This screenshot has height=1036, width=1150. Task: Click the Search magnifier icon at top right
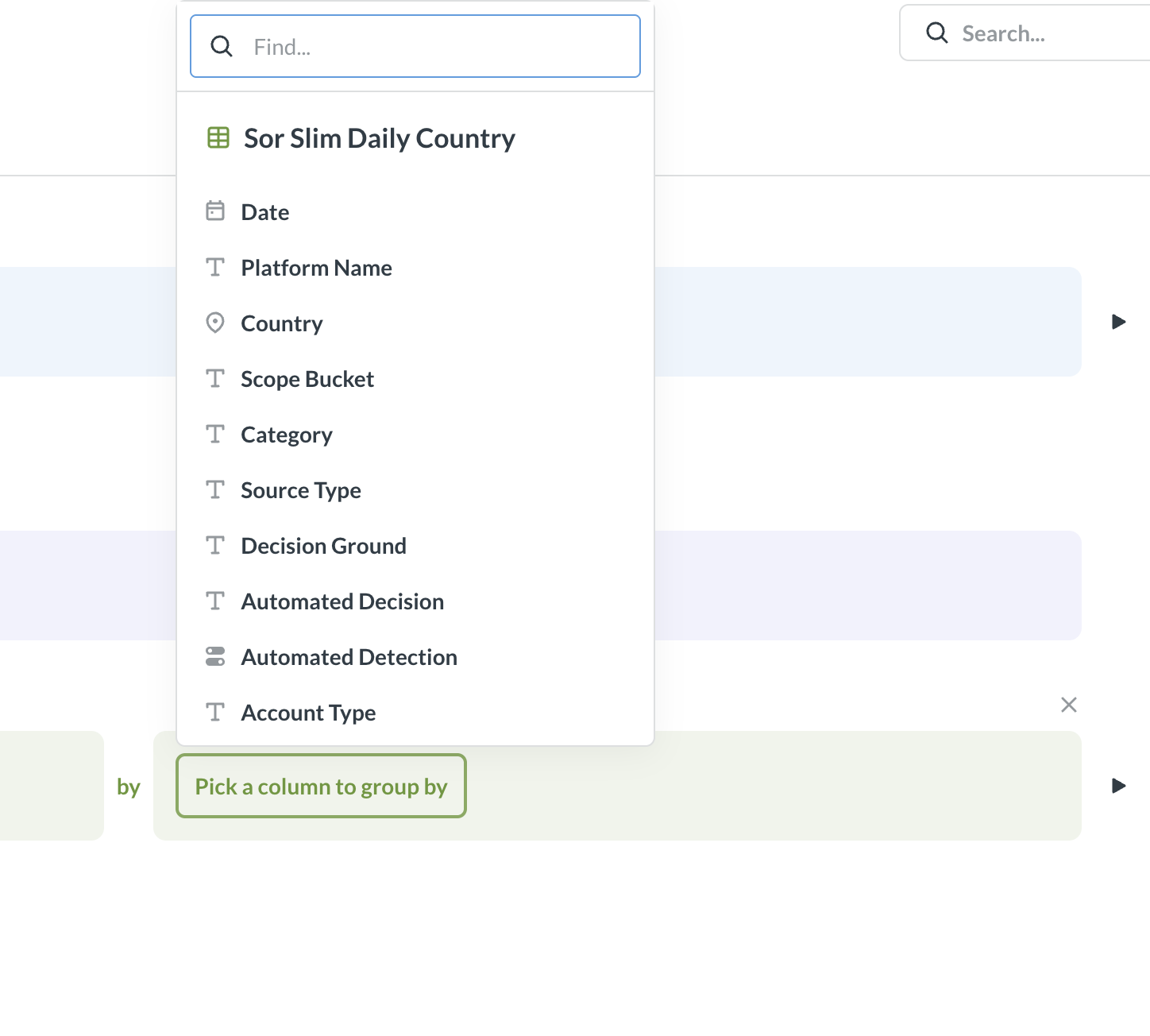[x=937, y=33]
